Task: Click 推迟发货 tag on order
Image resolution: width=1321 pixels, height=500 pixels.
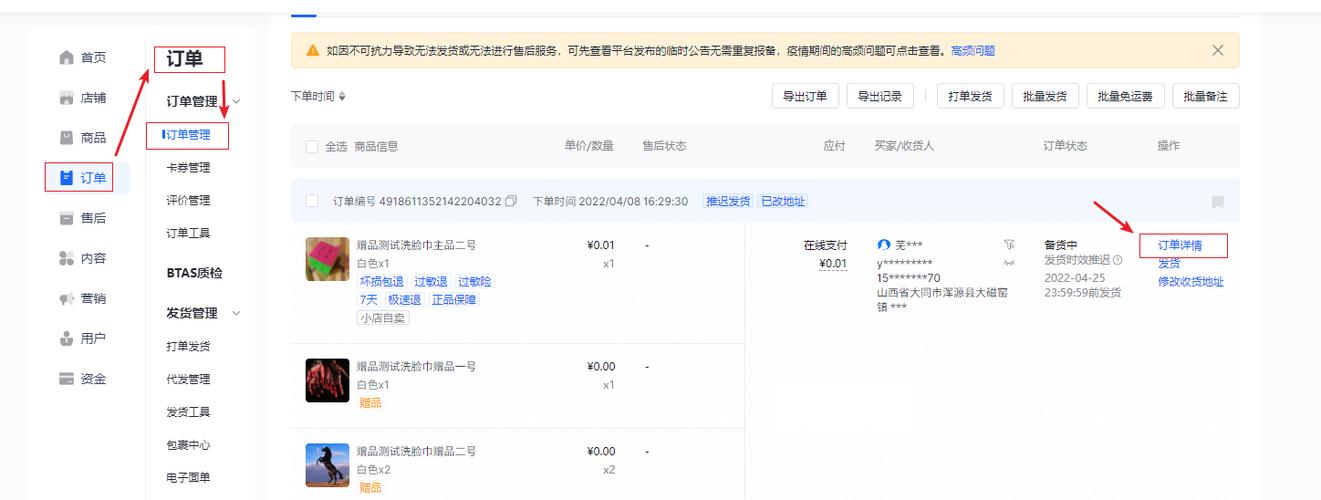Action: [727, 201]
